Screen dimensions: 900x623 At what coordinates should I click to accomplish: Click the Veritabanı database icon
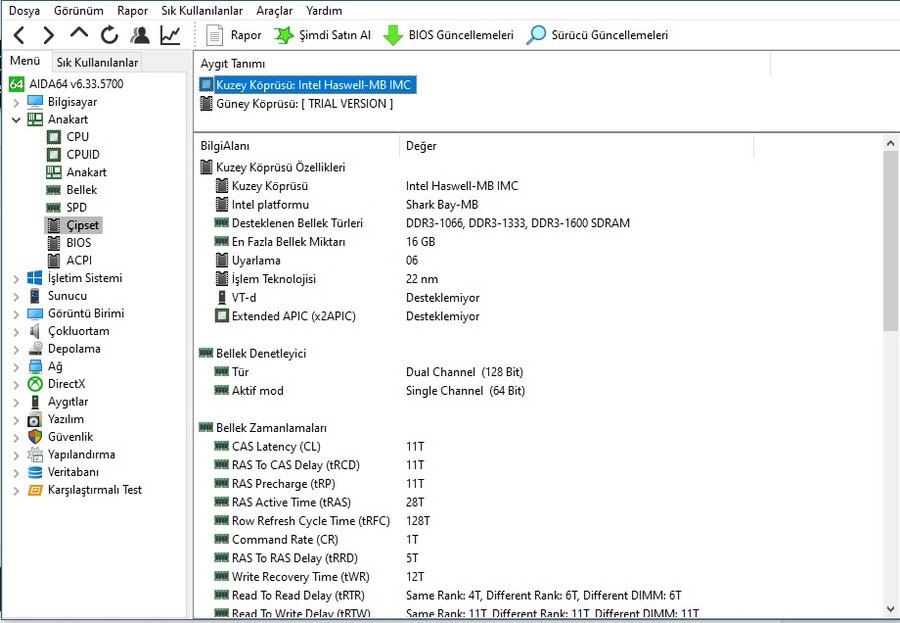pyautogui.click(x=35, y=473)
